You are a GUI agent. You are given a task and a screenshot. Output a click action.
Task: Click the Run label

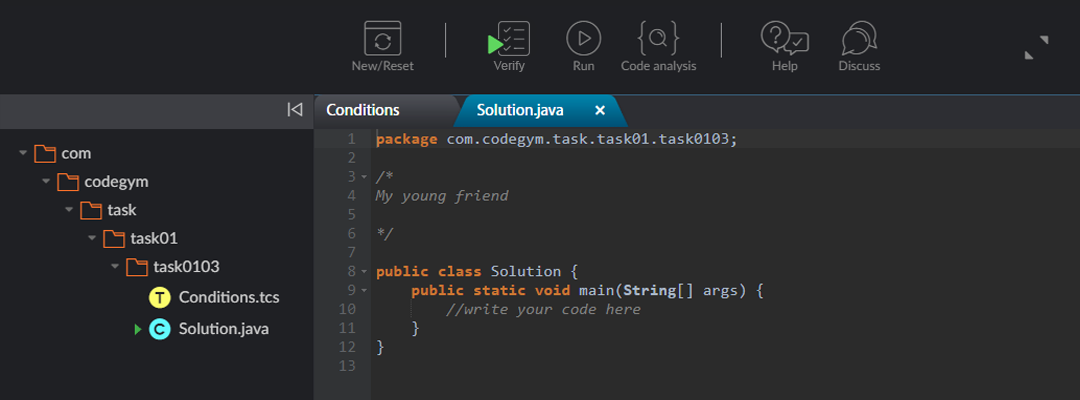click(x=583, y=66)
